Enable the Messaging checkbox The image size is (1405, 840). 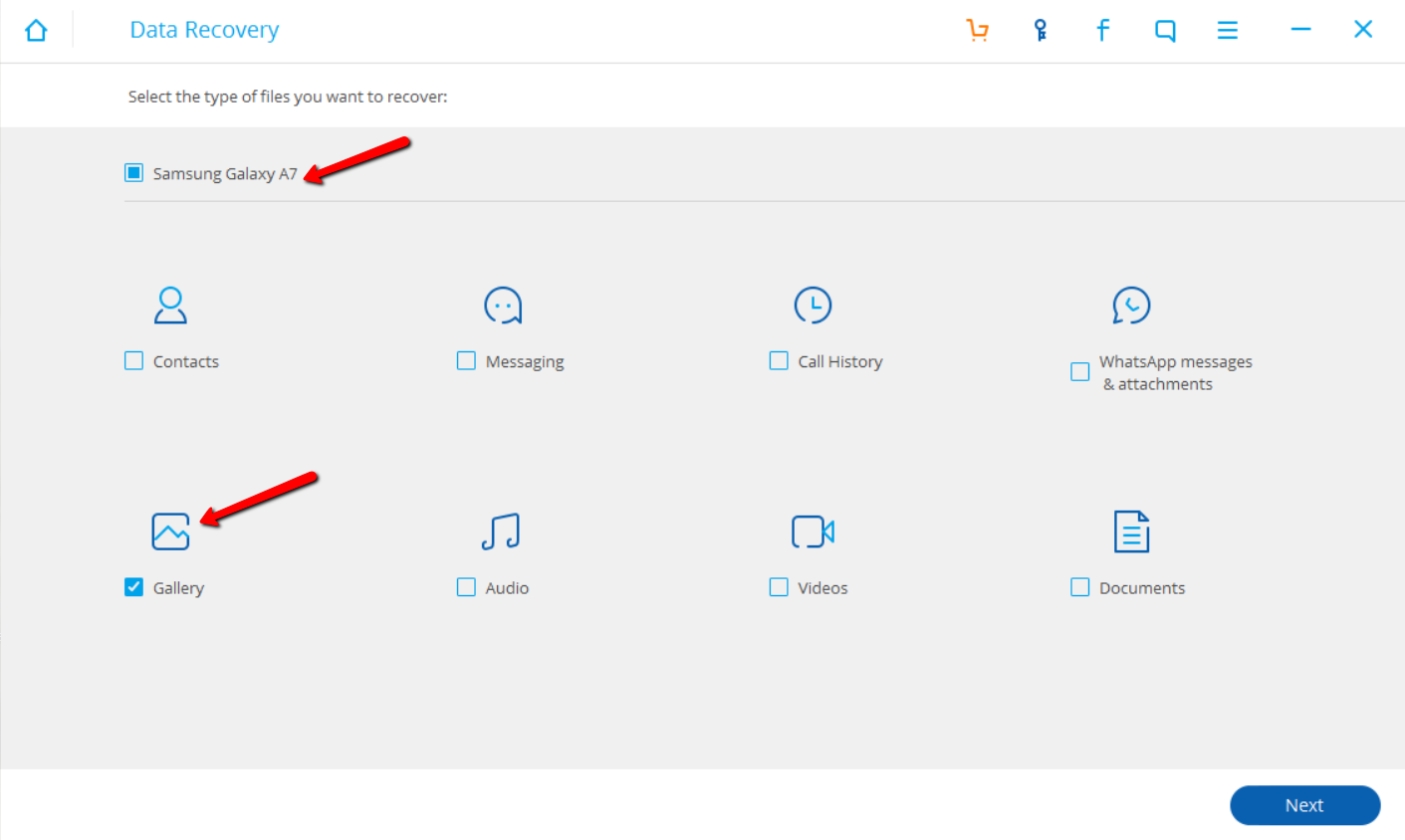[x=466, y=361]
